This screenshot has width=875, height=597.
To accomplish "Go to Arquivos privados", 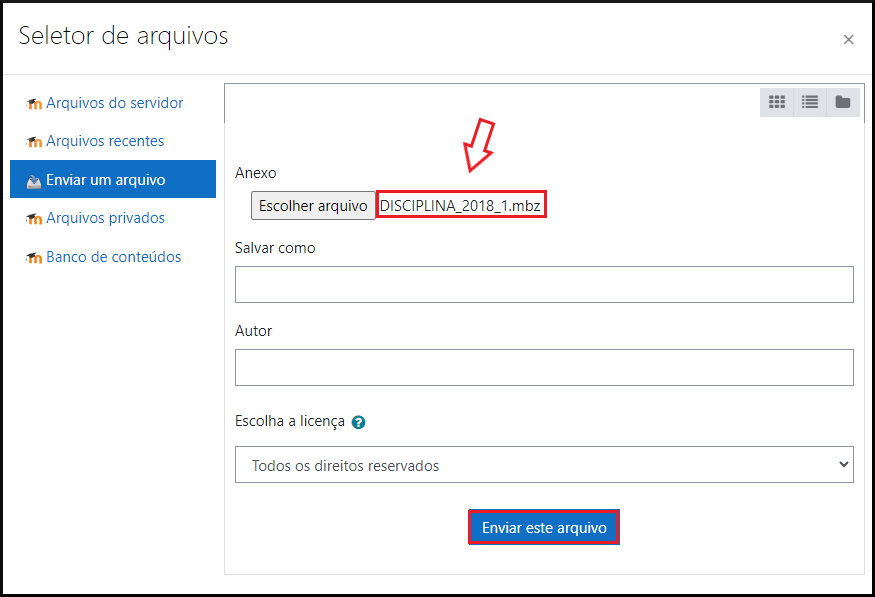I will click(105, 218).
